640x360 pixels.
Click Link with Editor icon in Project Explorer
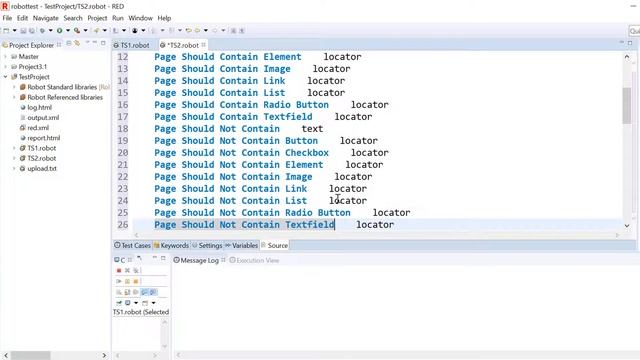pyautogui.click(x=77, y=43)
